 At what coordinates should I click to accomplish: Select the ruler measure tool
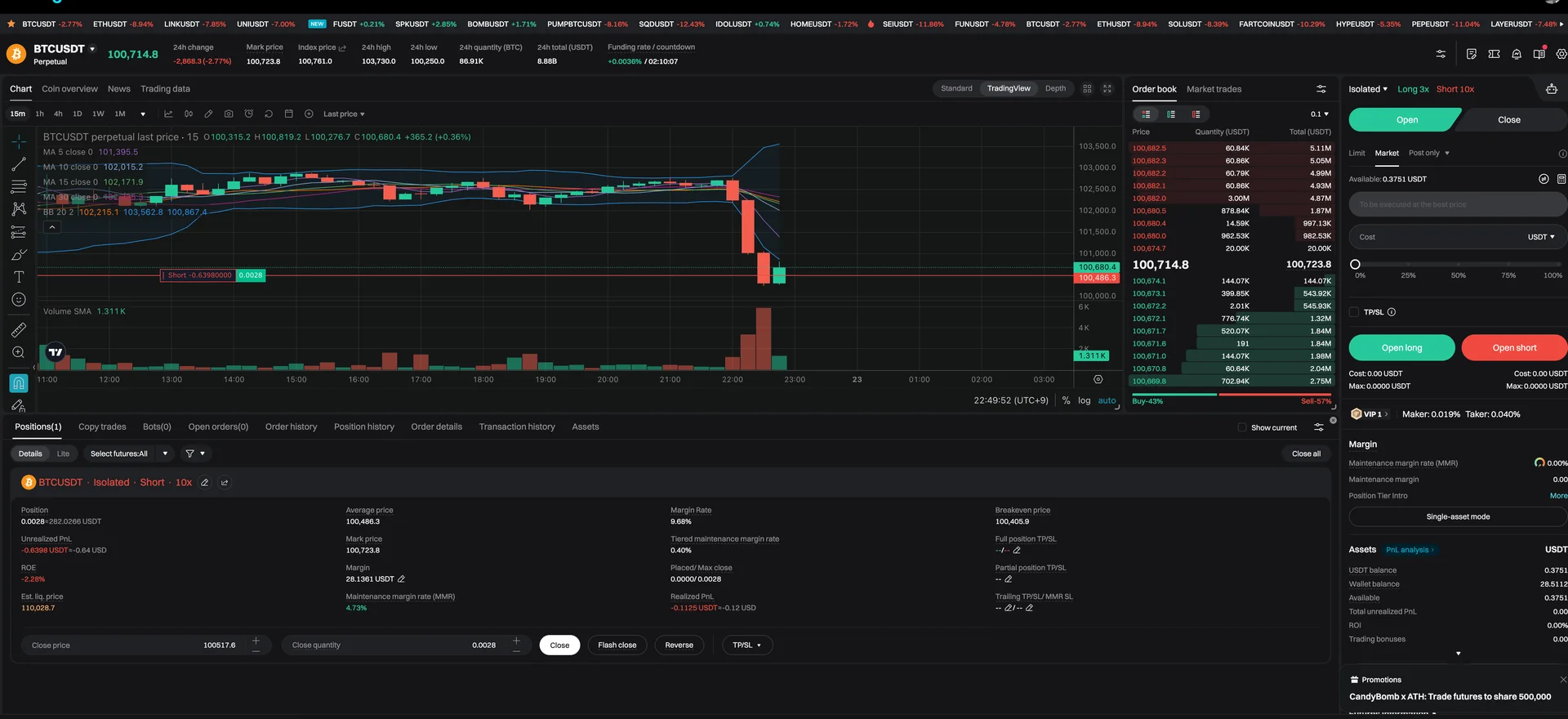click(x=19, y=330)
